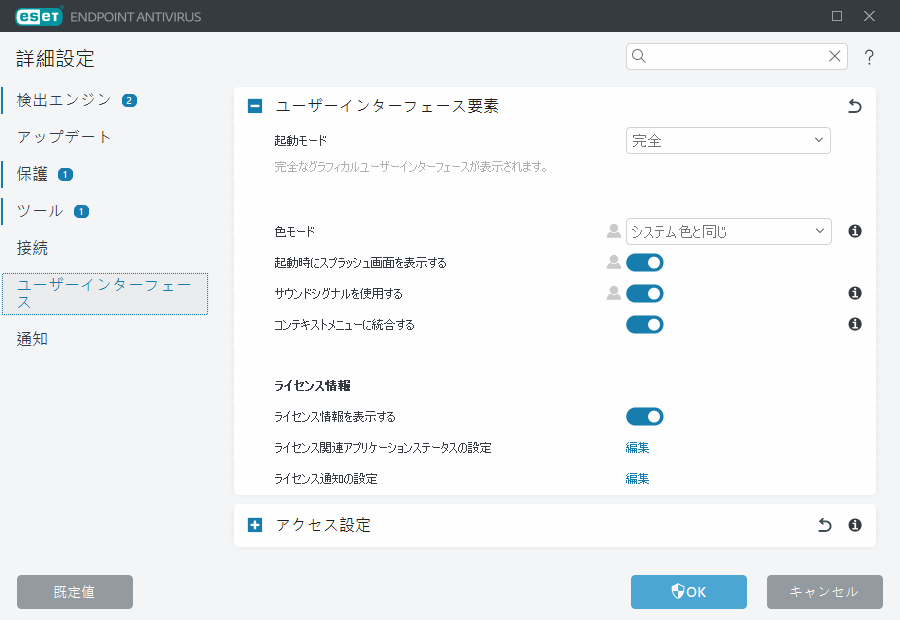Click the info icon beside コンテキストメニューに統合する
Screen dimensions: 900x620
point(853,324)
